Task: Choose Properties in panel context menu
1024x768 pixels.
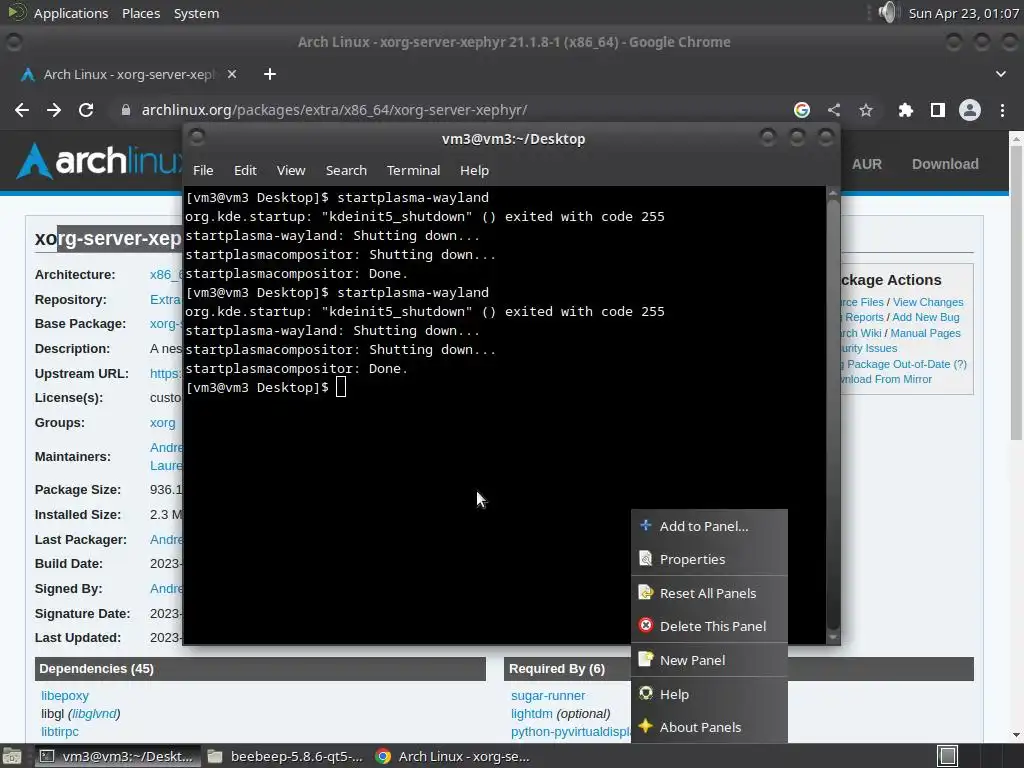Action: (709, 560)
